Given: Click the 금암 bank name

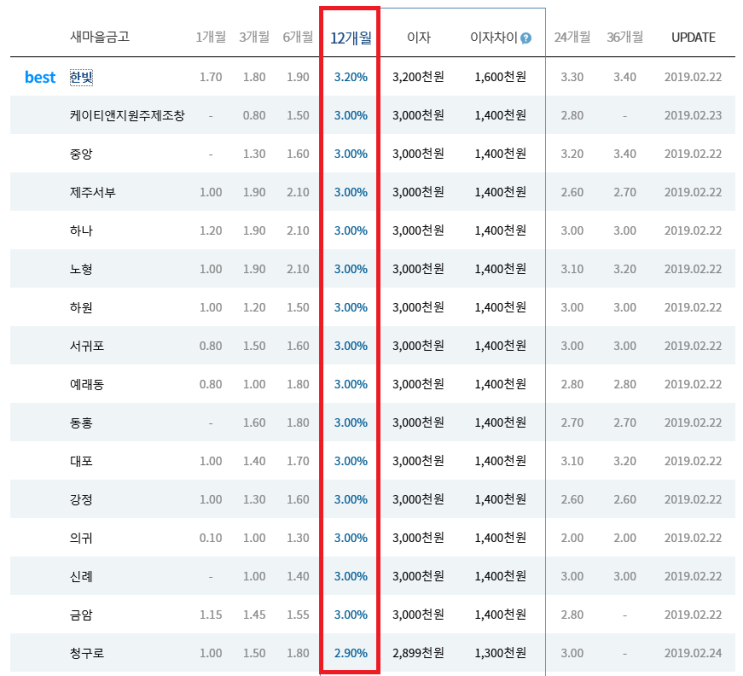Looking at the screenshot, I should click(81, 615).
